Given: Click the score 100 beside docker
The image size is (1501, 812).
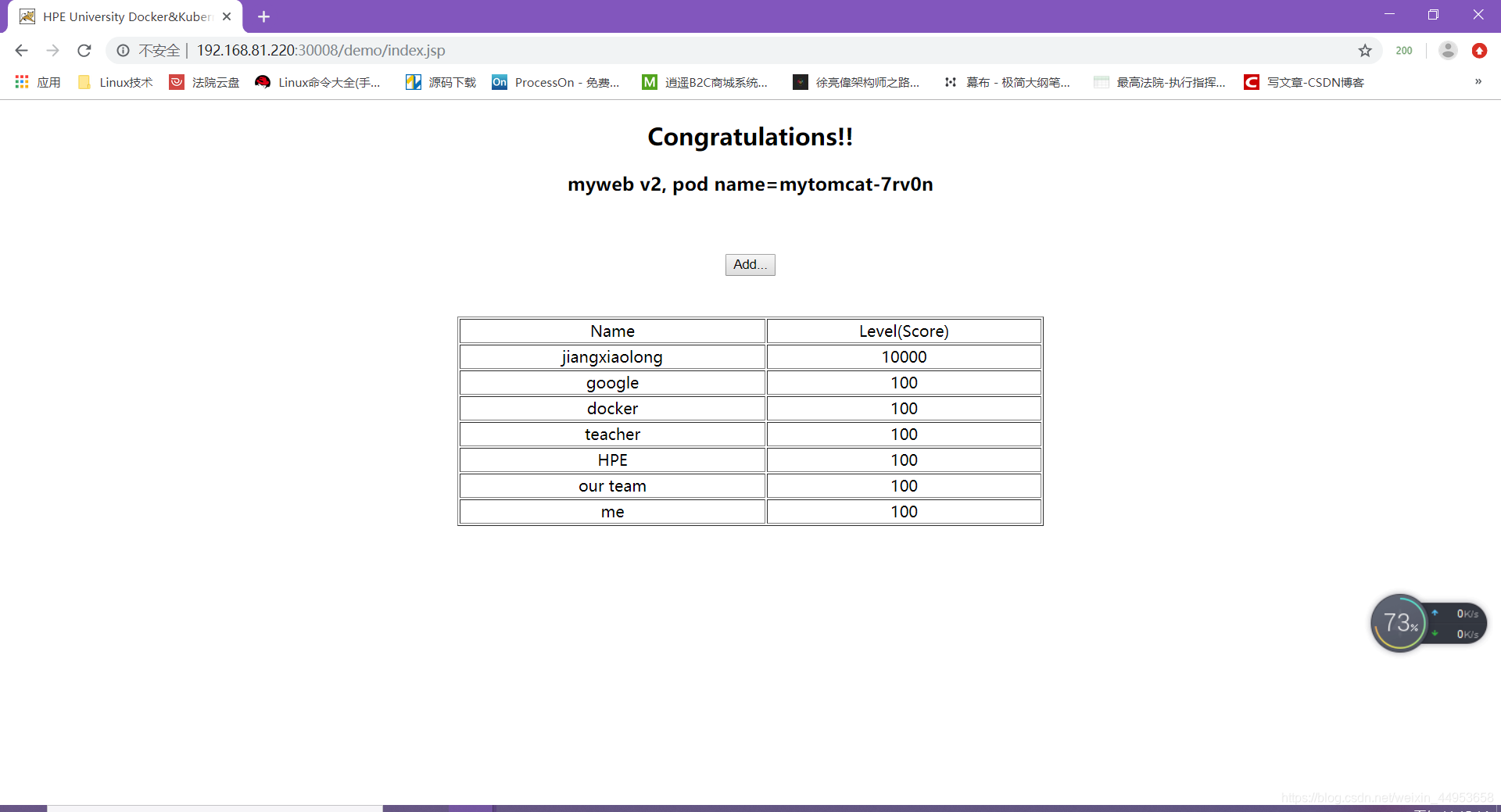Looking at the screenshot, I should point(904,409).
